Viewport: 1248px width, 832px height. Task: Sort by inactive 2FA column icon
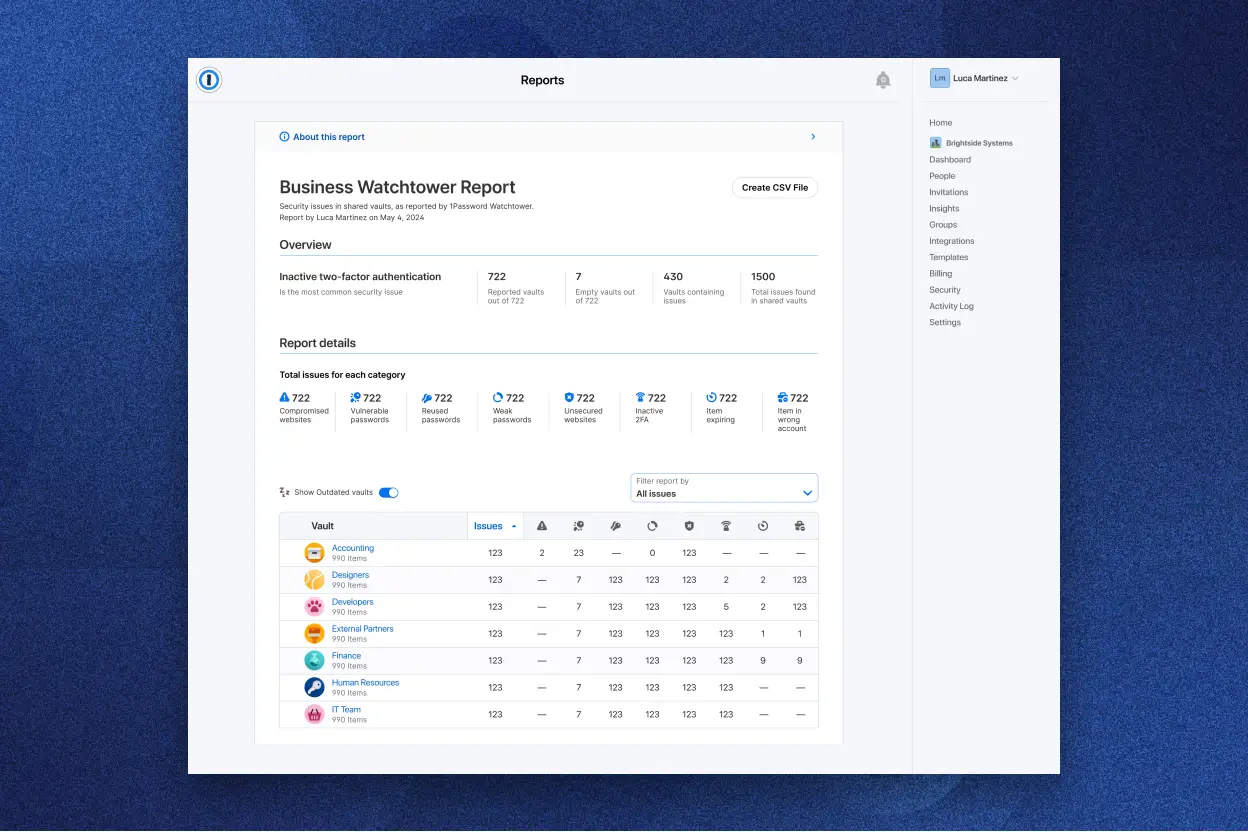726,526
